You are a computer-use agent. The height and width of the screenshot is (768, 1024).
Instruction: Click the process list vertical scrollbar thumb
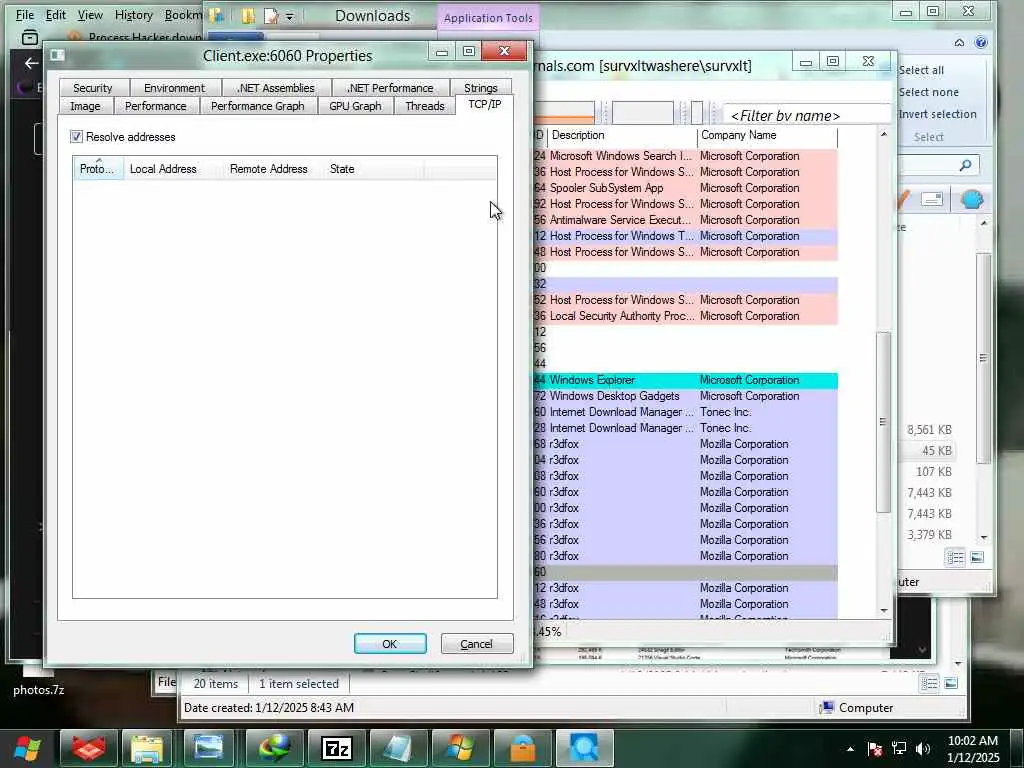(884, 422)
